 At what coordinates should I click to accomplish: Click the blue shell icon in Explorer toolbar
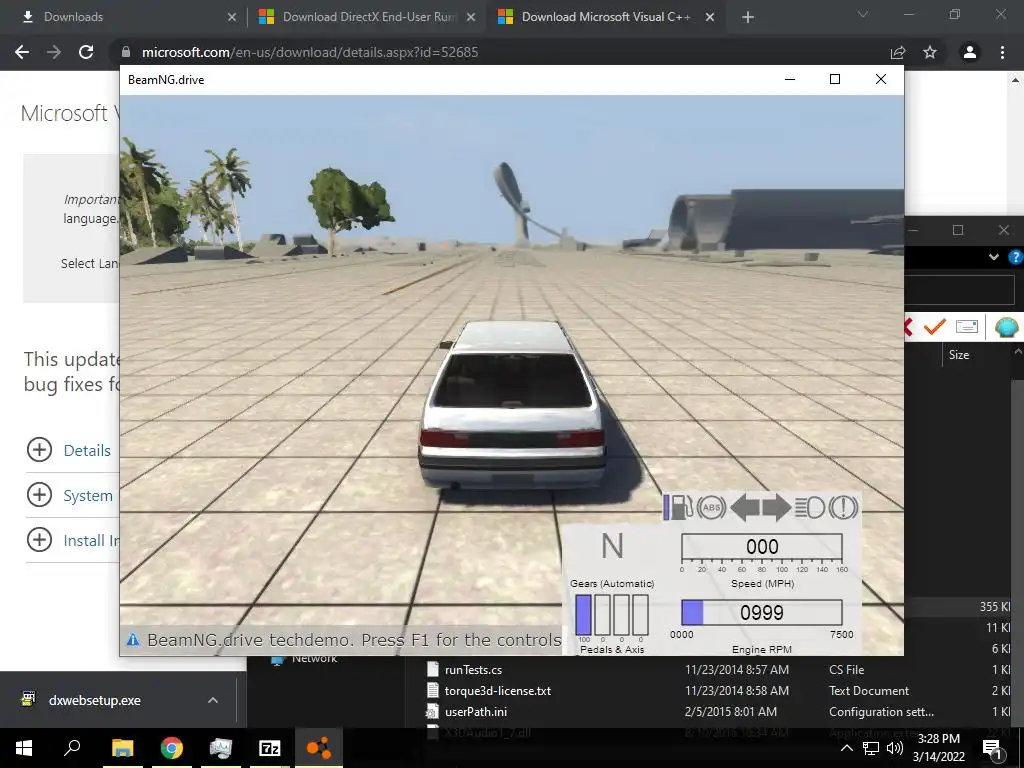1006,326
